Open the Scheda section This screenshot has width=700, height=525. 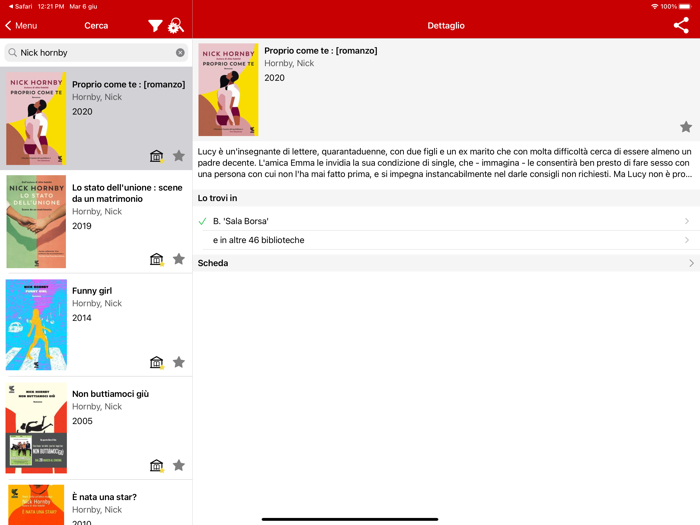point(446,263)
